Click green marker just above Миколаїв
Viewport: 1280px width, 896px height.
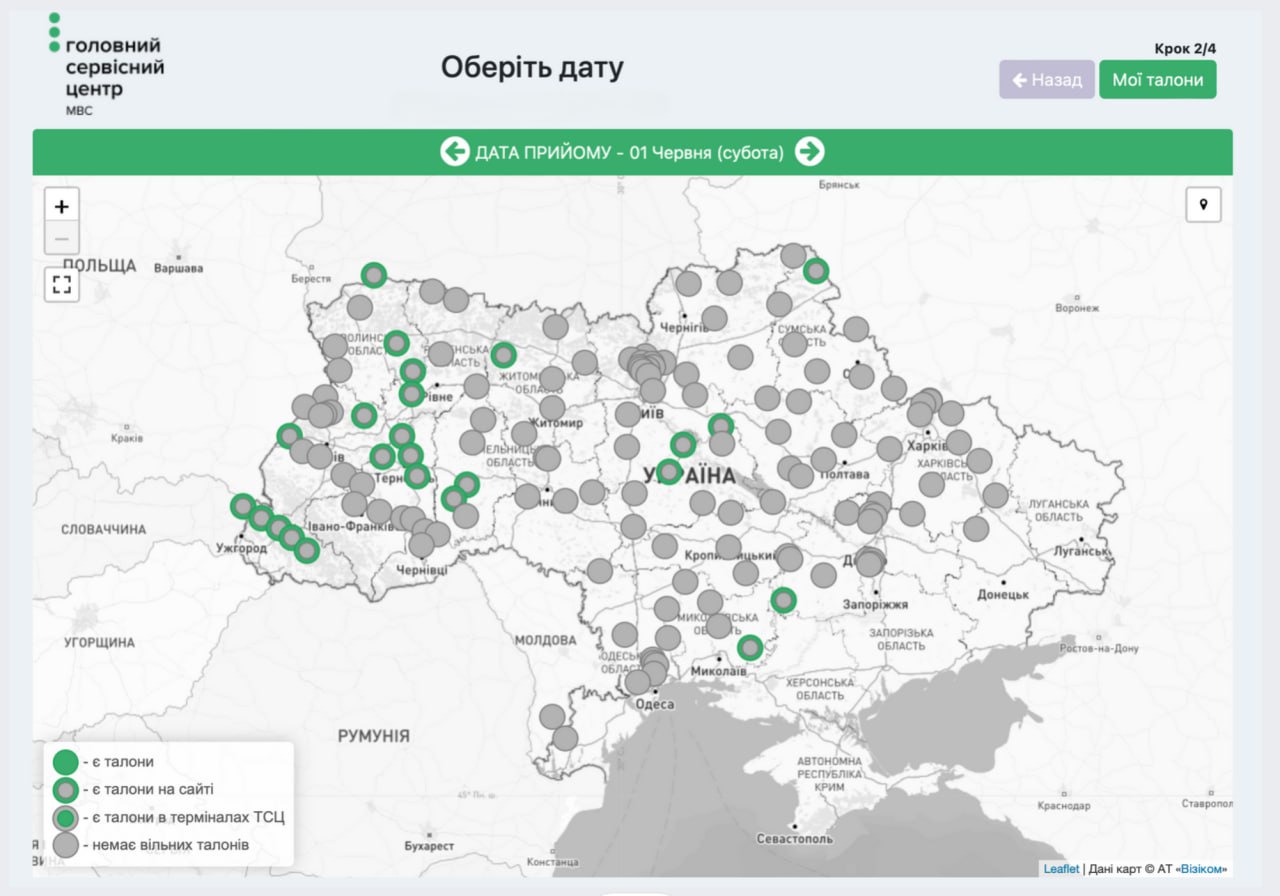[x=750, y=648]
